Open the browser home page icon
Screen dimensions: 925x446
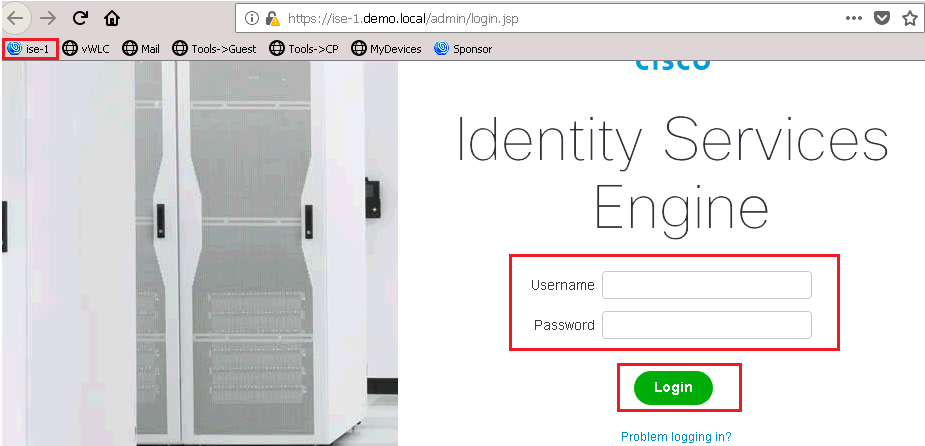111,19
